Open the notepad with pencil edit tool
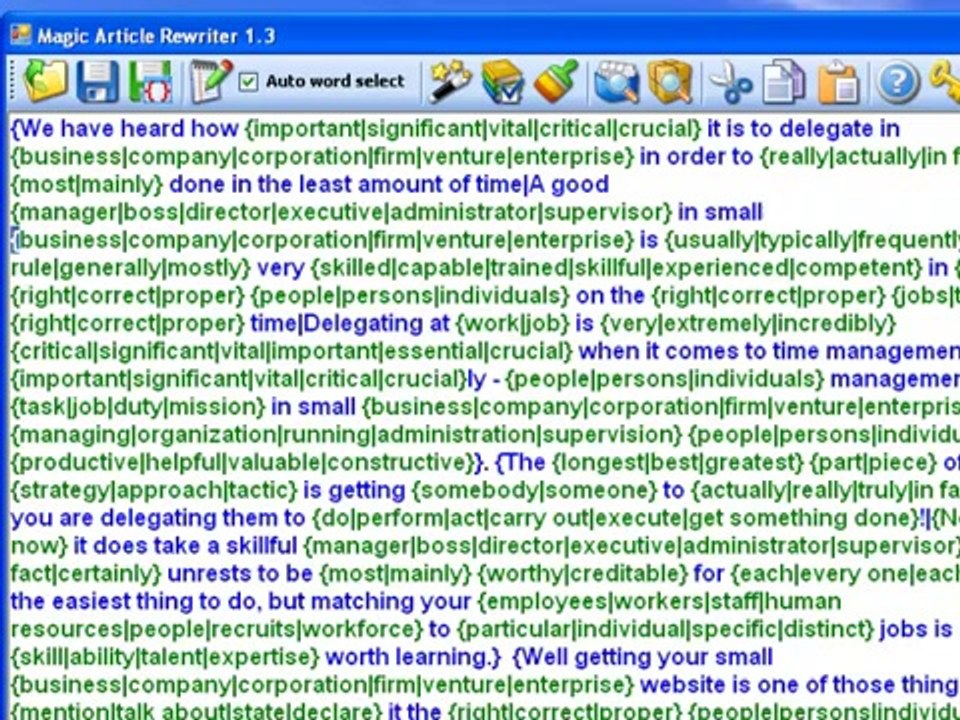Viewport: 960px width, 720px height. [x=211, y=81]
